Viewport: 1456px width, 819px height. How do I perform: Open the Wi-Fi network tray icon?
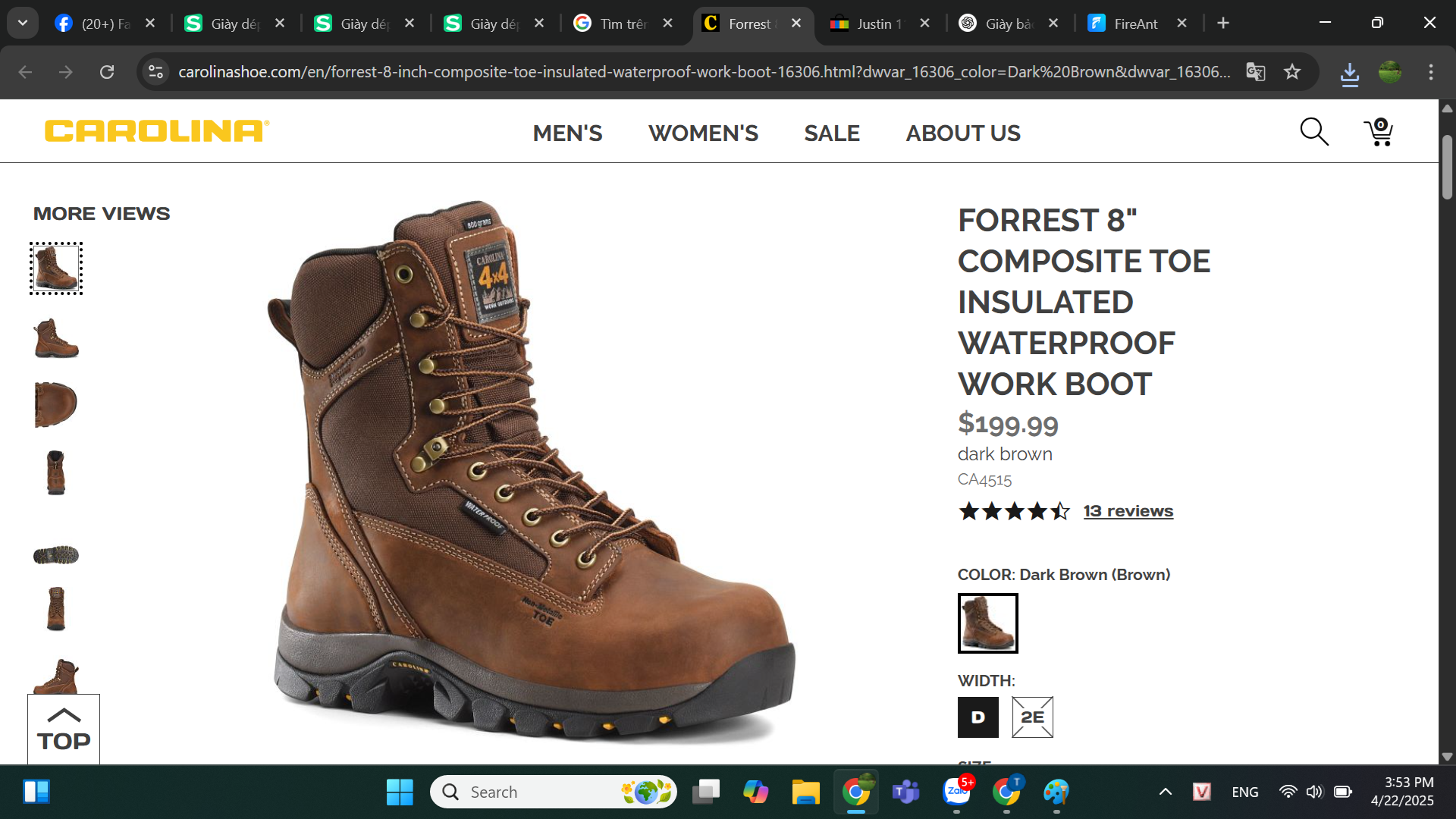[x=1288, y=792]
